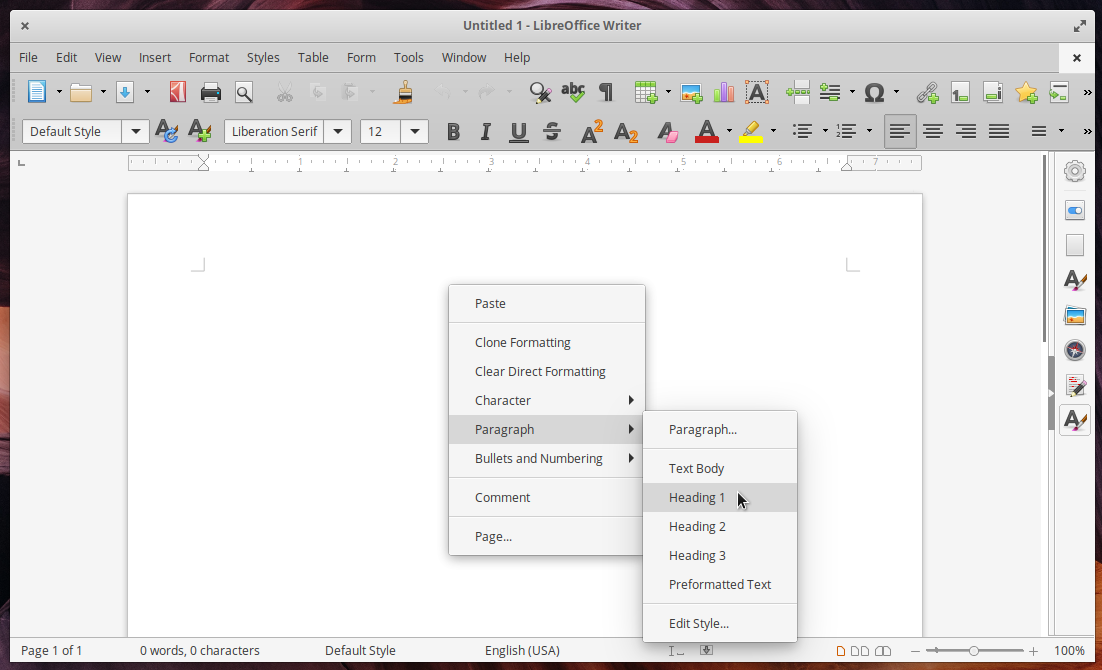Insert a table into the document

point(645,91)
